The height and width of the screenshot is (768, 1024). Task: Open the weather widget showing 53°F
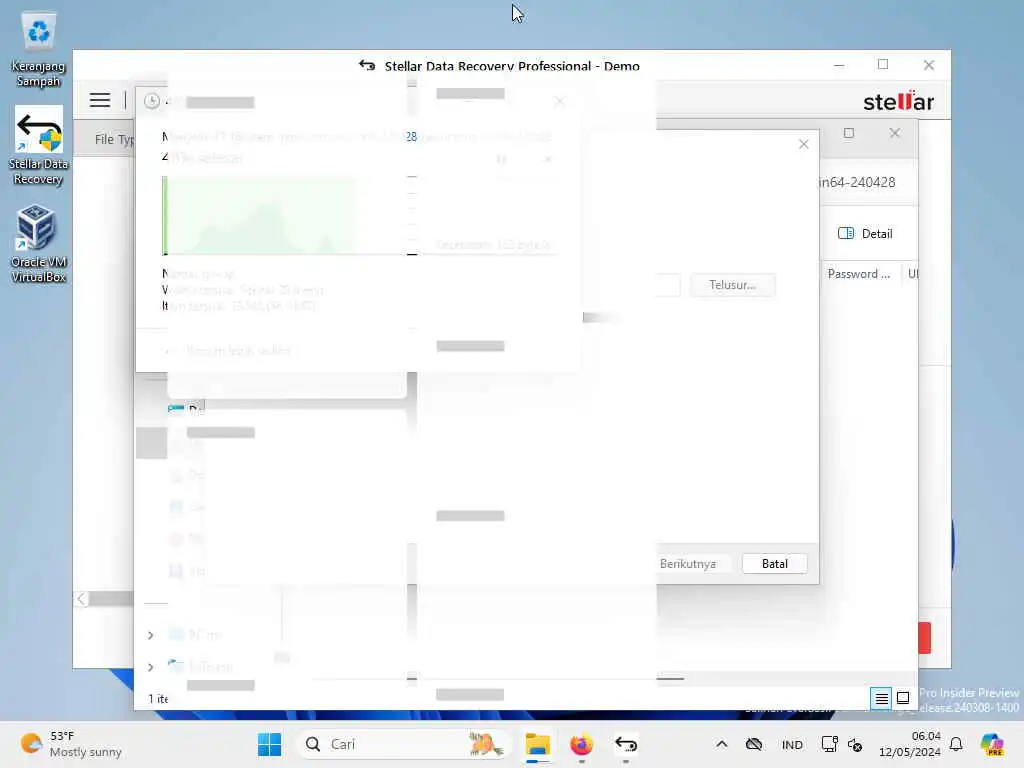click(71, 744)
